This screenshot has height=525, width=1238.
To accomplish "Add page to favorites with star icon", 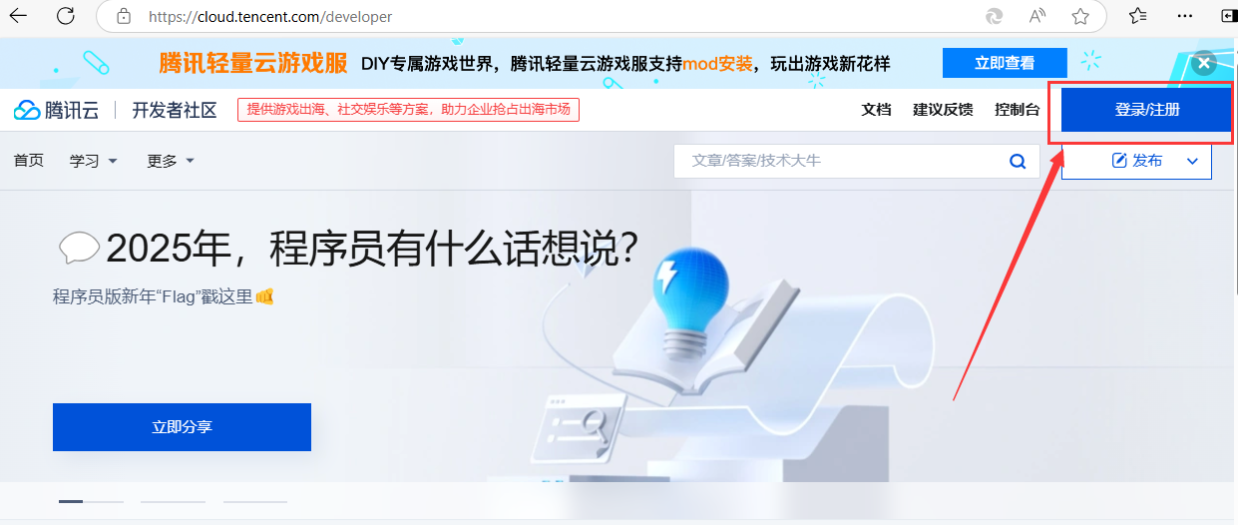I will coord(1080,16).
